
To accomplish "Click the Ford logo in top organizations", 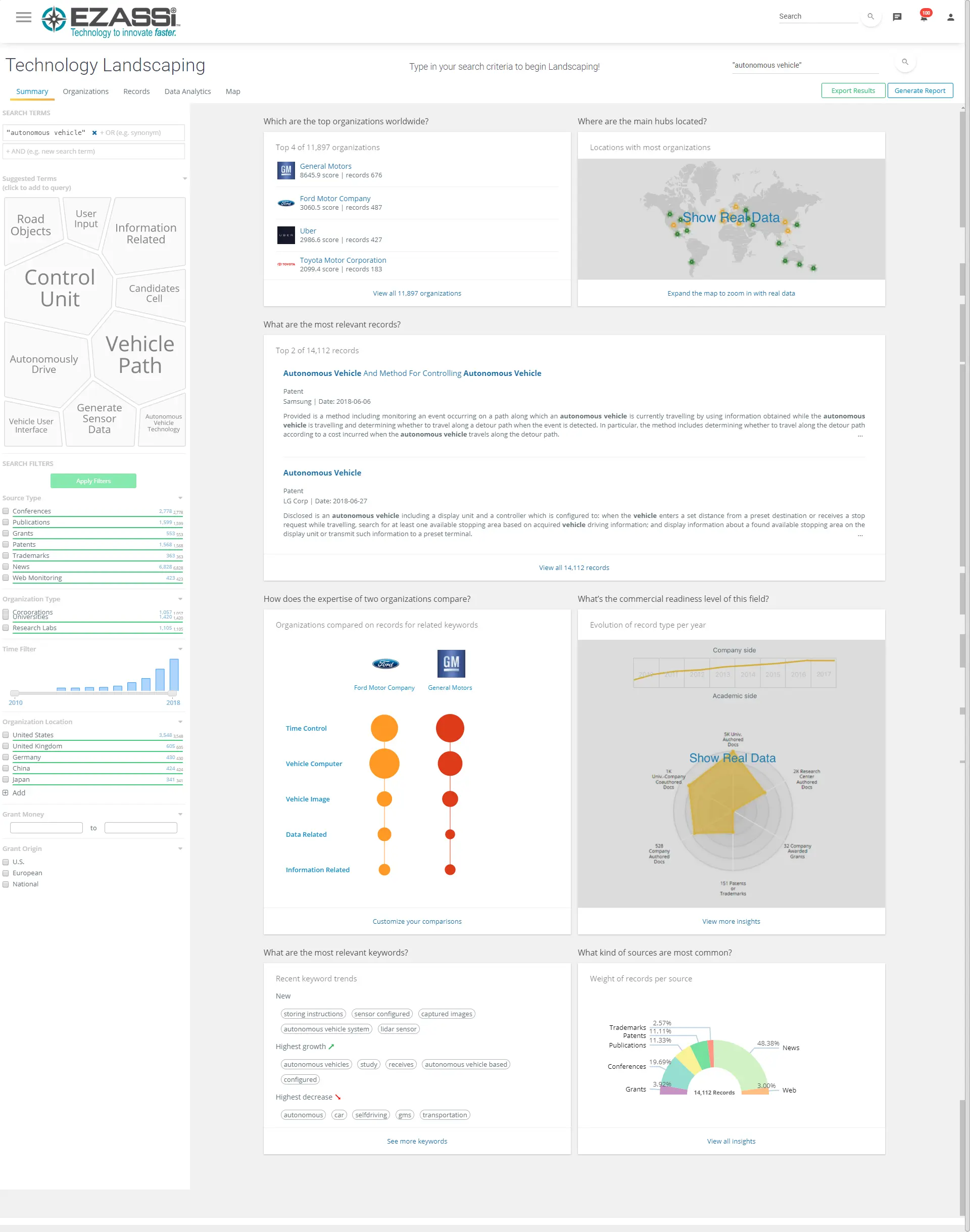I will tap(285, 203).
